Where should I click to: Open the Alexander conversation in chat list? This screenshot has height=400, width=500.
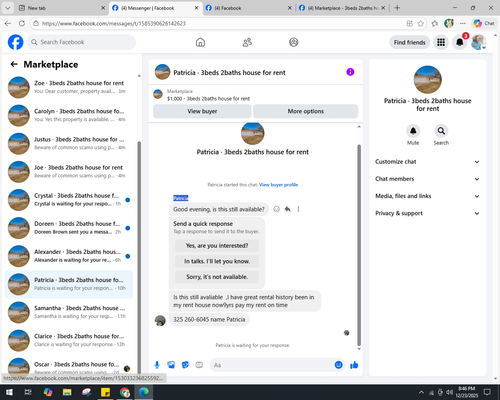[69, 256]
